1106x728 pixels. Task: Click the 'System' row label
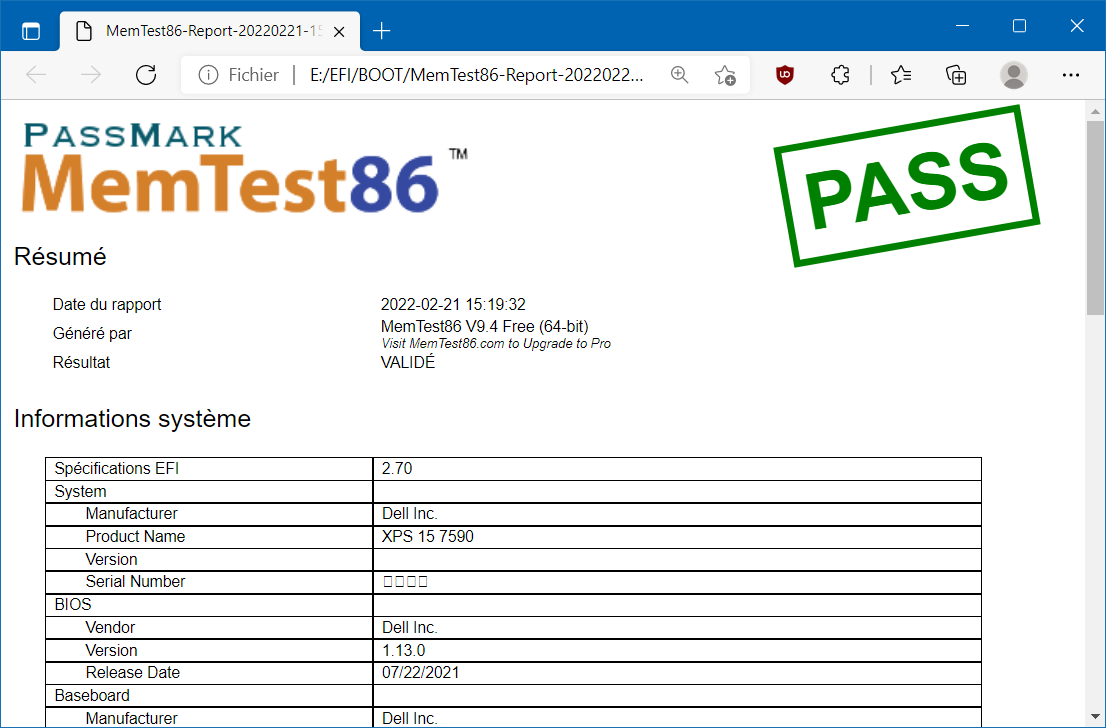(x=80, y=491)
